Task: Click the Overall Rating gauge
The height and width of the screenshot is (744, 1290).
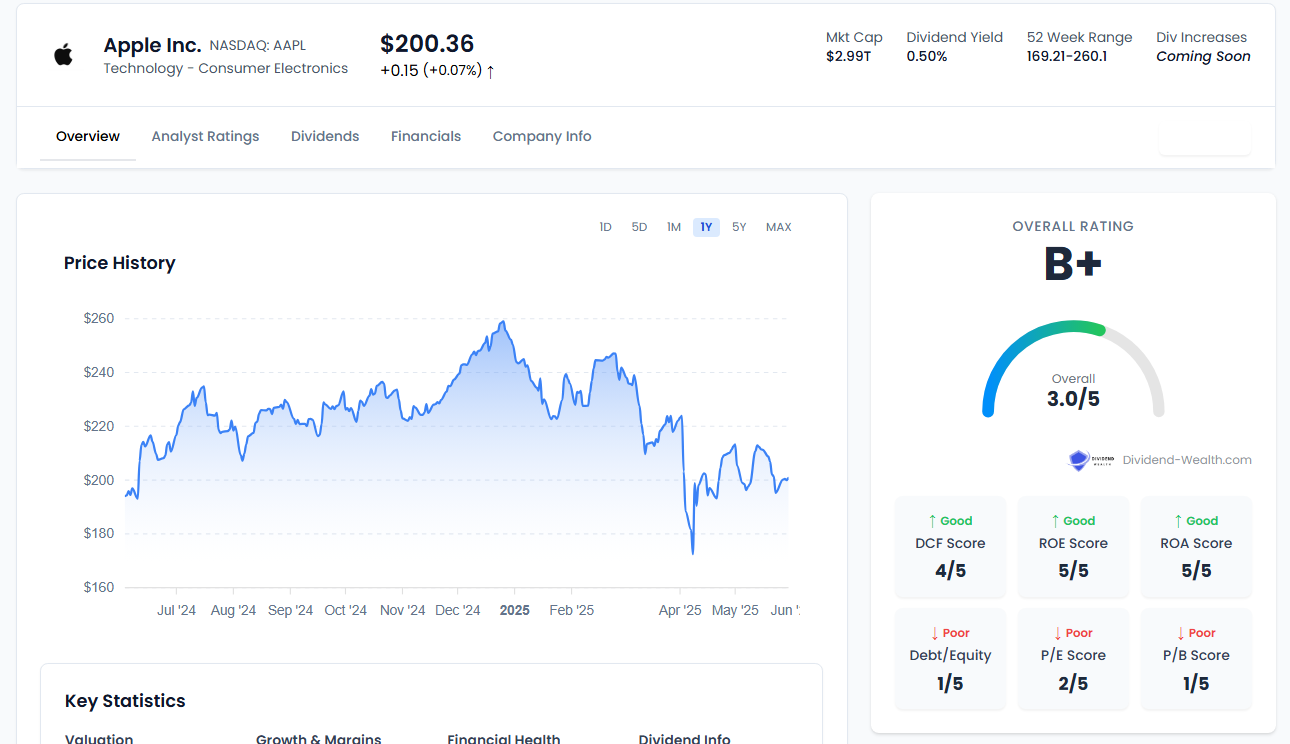Action: (x=1073, y=370)
